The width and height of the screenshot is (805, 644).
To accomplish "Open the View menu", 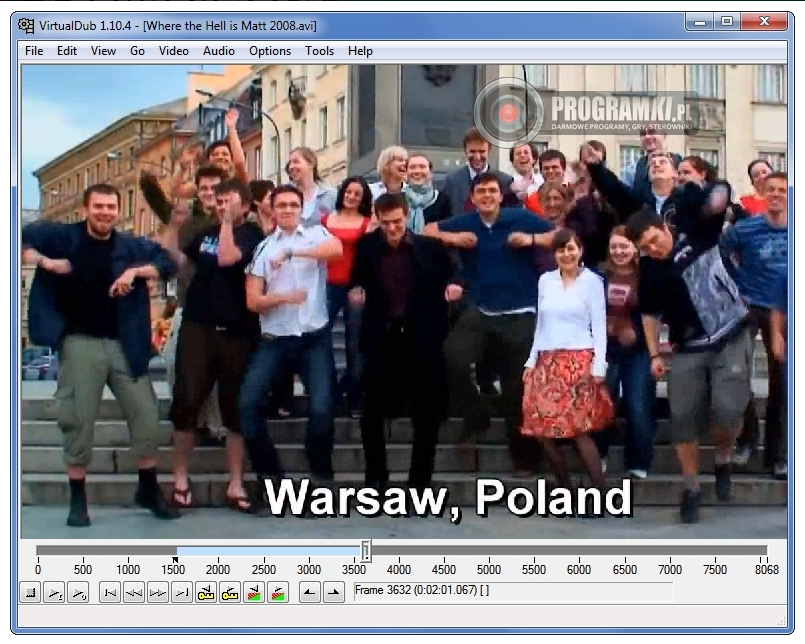I will point(103,51).
